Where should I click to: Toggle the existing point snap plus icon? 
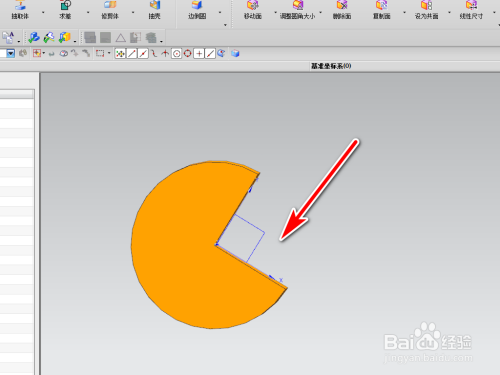(199, 53)
